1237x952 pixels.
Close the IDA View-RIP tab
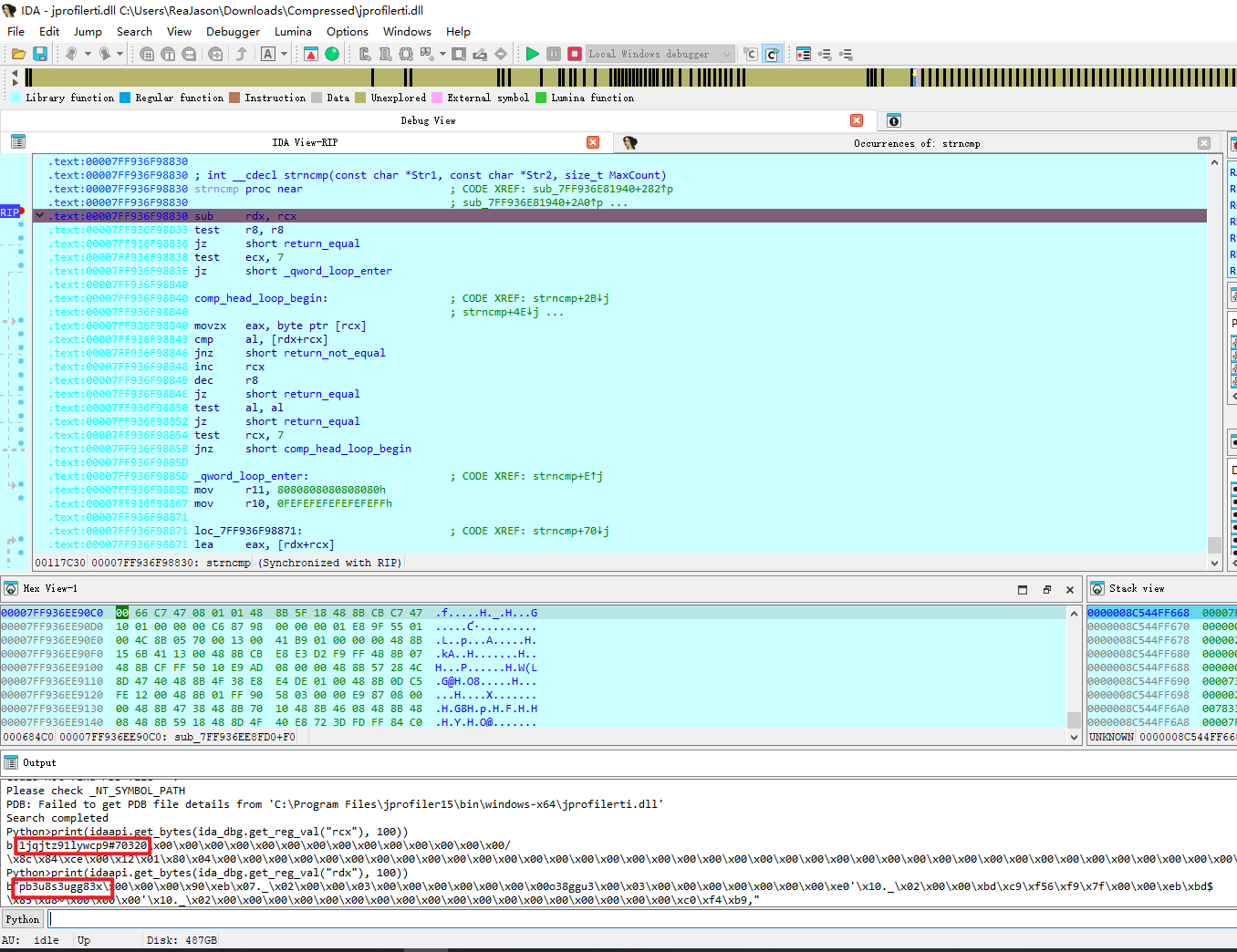593,142
